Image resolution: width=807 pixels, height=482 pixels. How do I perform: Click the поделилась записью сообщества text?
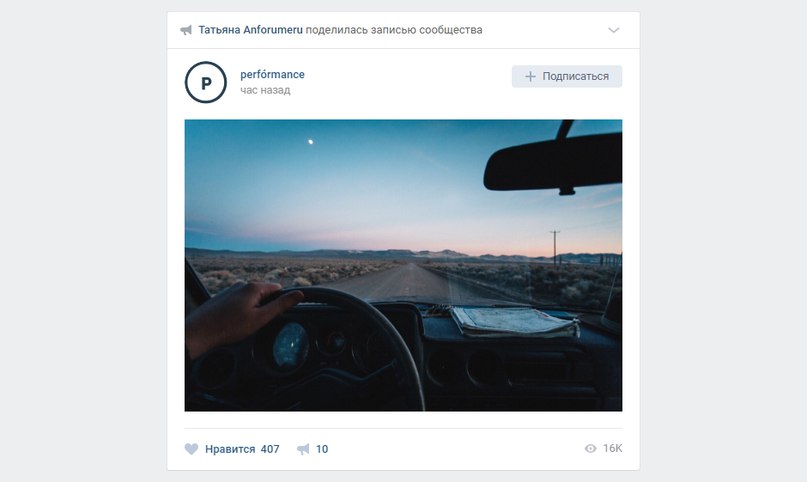pos(394,30)
